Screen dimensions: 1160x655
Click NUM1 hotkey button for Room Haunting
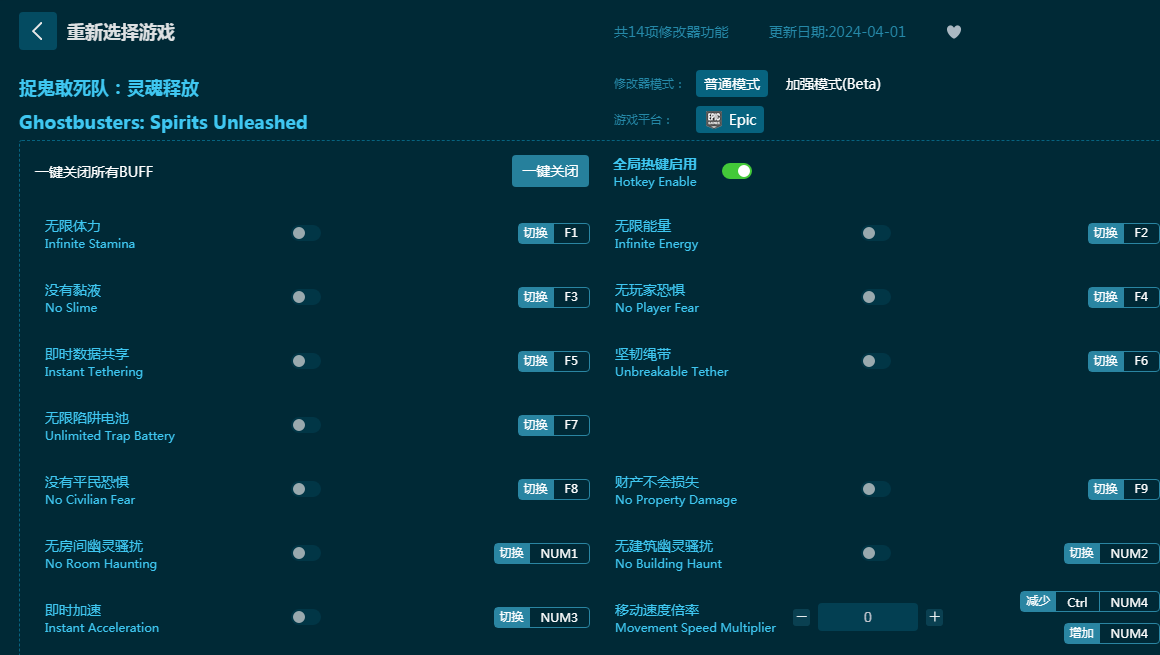[x=542, y=554]
